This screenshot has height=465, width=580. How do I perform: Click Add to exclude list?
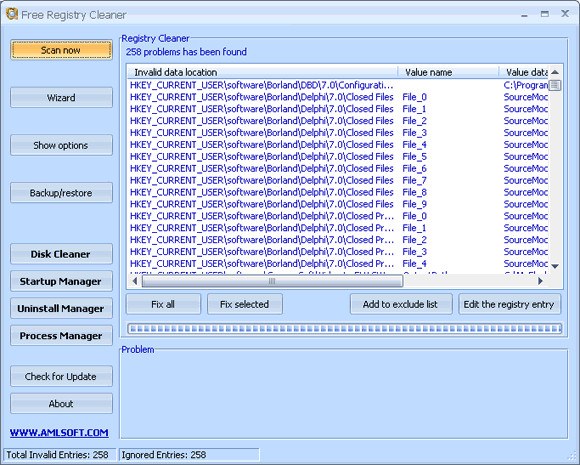pyautogui.click(x=401, y=304)
